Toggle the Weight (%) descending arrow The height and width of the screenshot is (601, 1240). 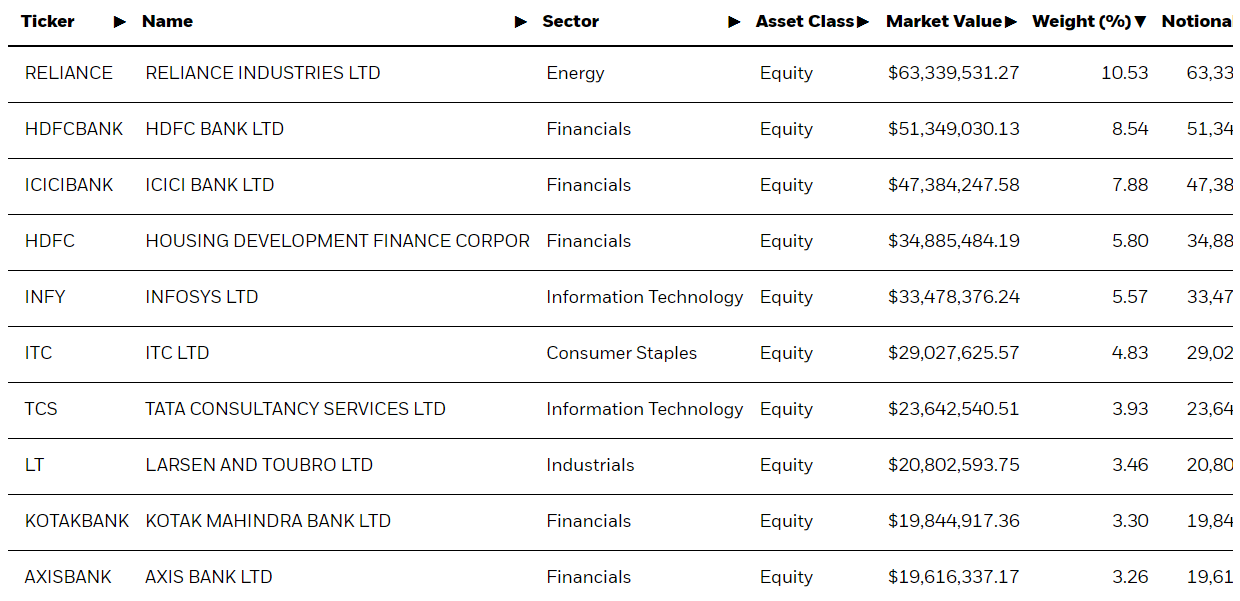pyautogui.click(x=1140, y=22)
